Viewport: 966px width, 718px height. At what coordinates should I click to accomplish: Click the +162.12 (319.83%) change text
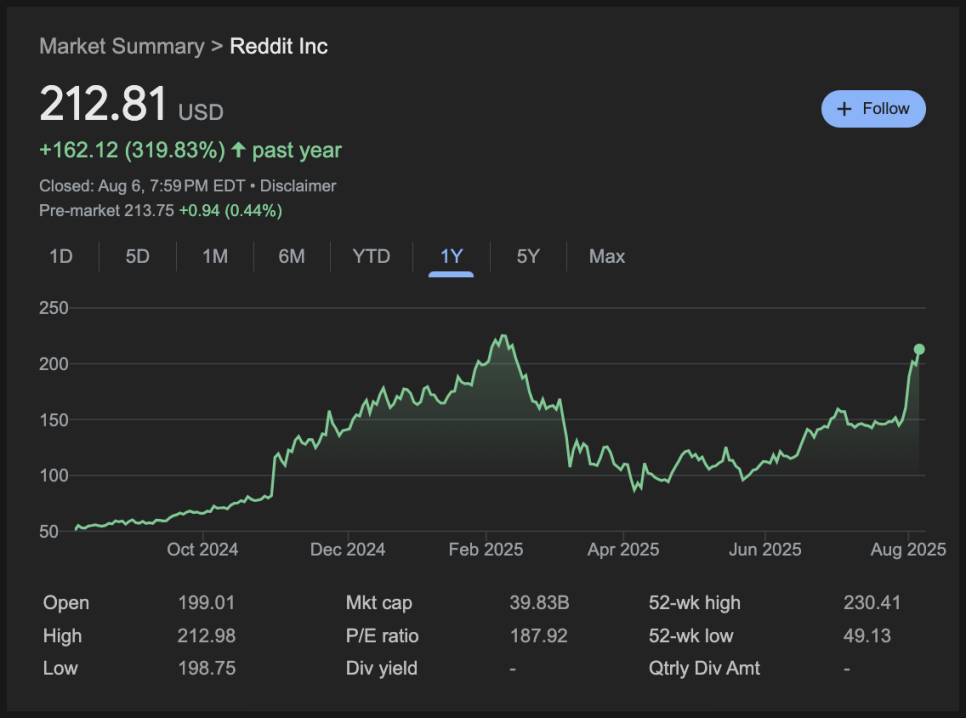pyautogui.click(x=132, y=150)
